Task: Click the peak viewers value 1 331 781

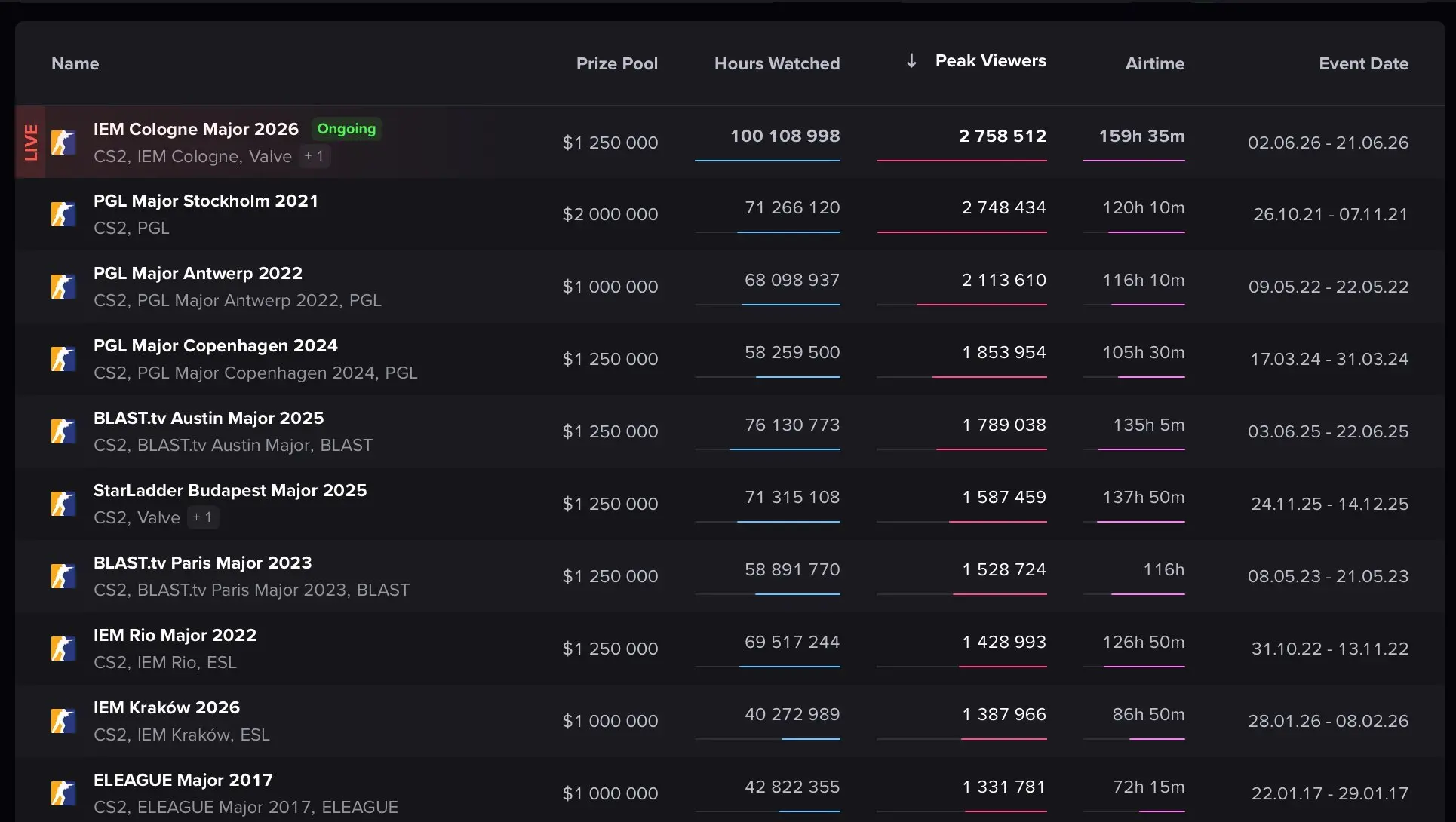Action: [1004, 787]
